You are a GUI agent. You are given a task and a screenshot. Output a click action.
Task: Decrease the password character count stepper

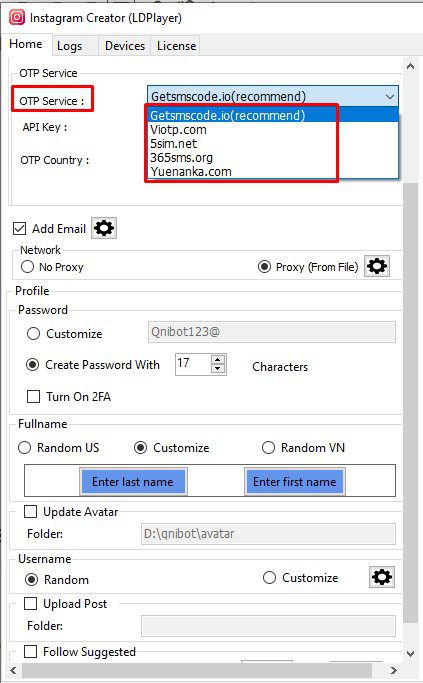coord(218,369)
